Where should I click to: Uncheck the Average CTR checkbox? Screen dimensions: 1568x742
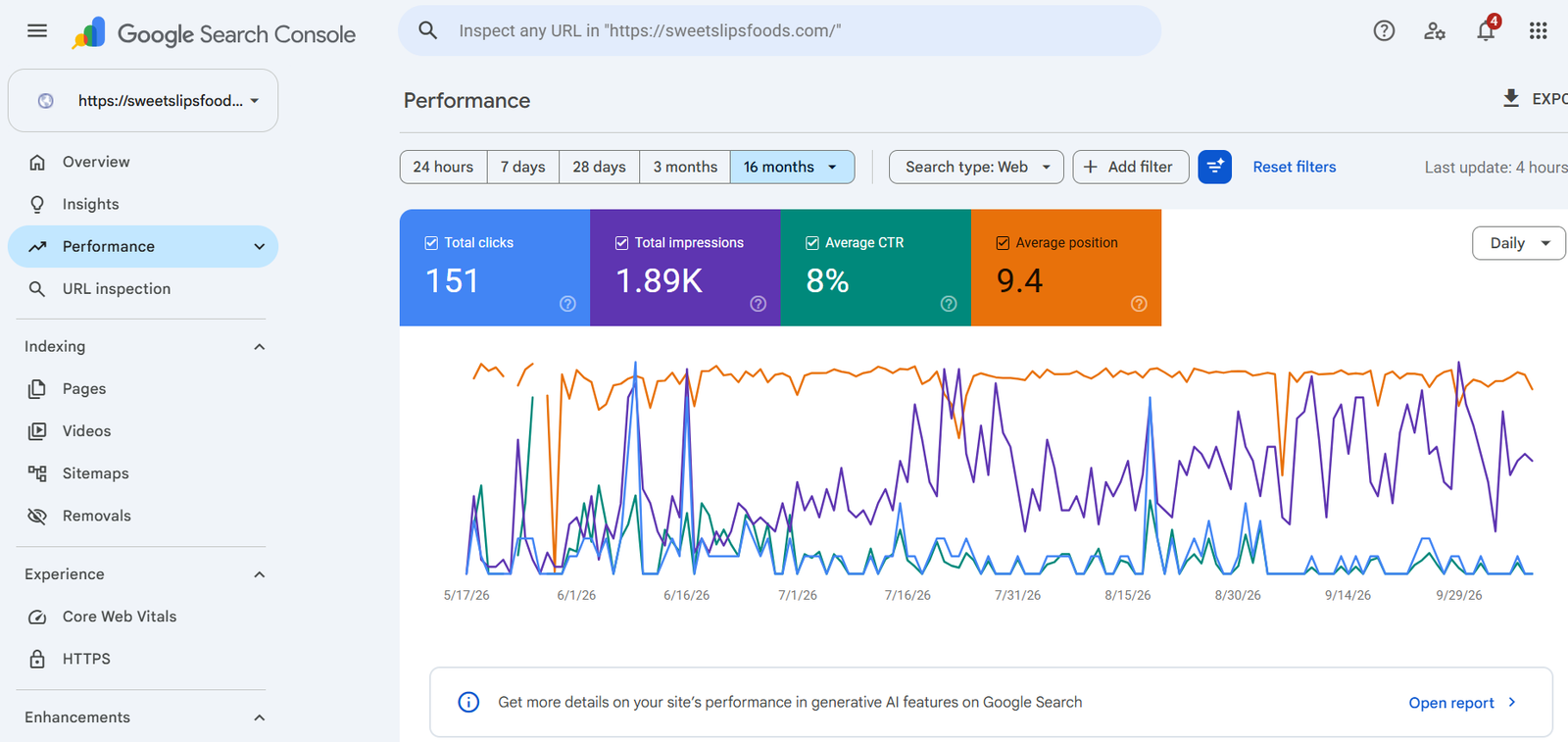click(x=812, y=243)
